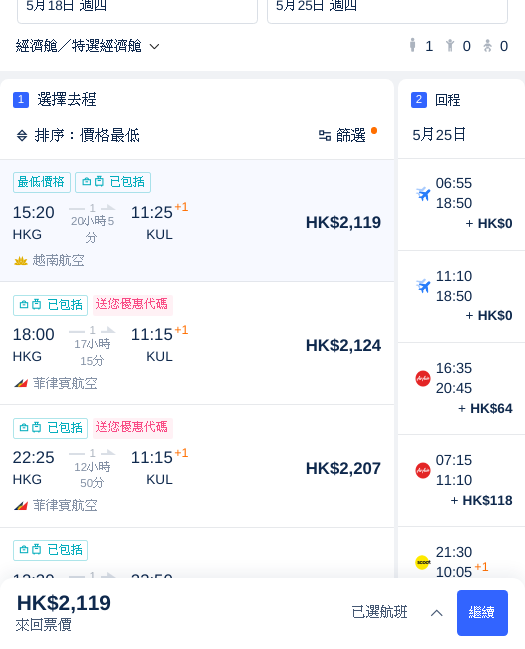The image size is (525, 649).
Task: Click the sort arrows icon beside 排序
Action: point(22,135)
